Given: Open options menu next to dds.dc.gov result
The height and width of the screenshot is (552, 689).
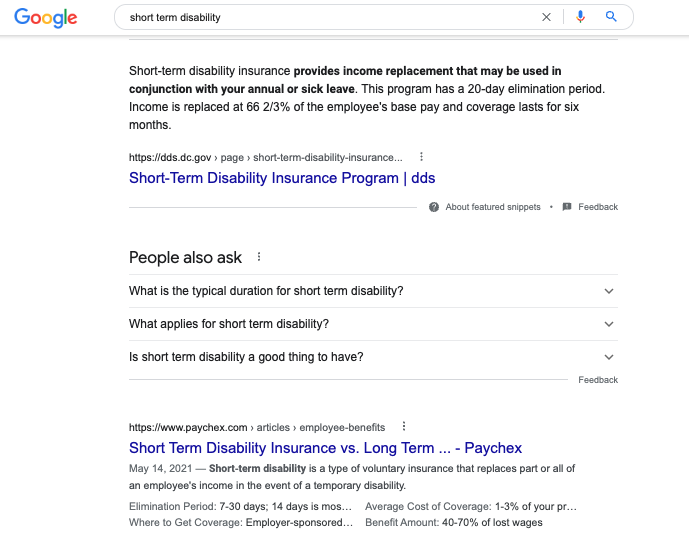Looking at the screenshot, I should (421, 157).
